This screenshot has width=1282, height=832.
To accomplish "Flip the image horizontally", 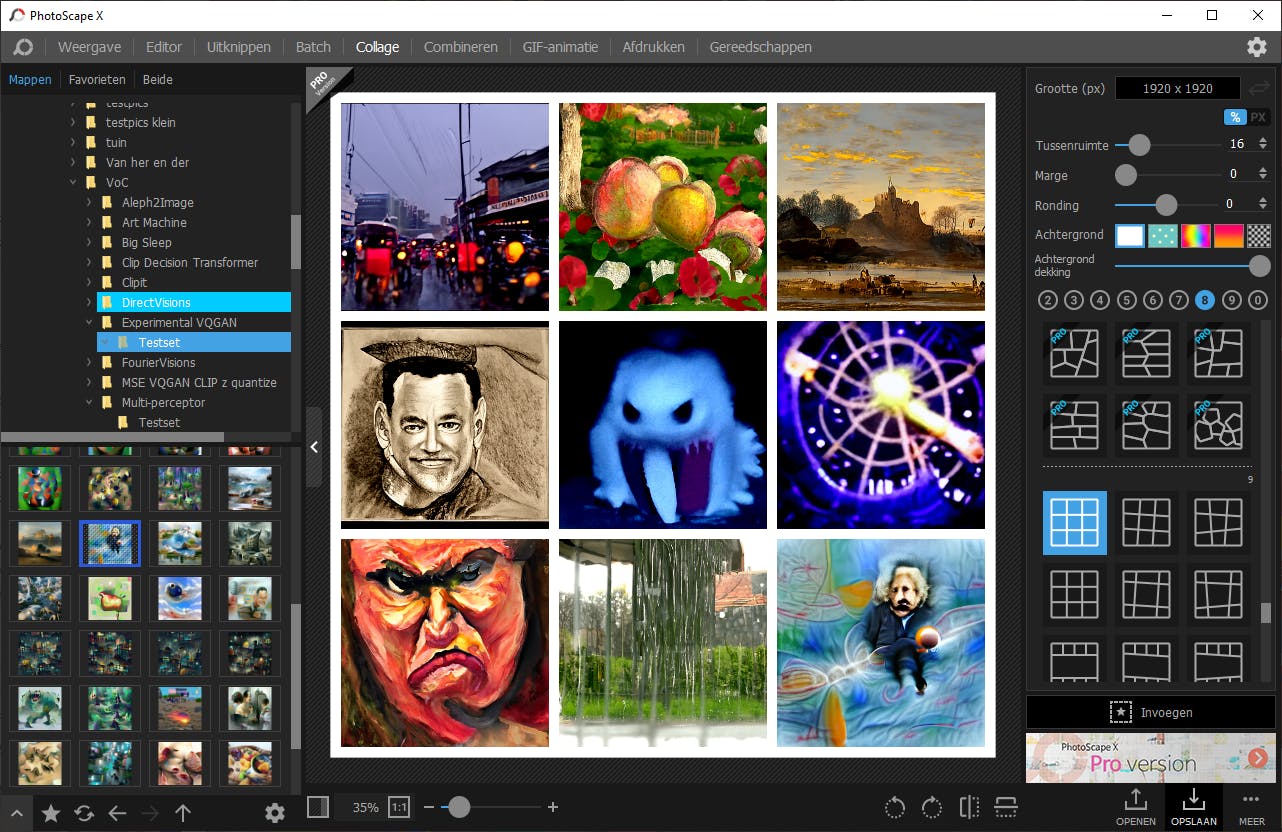I will tap(969, 807).
